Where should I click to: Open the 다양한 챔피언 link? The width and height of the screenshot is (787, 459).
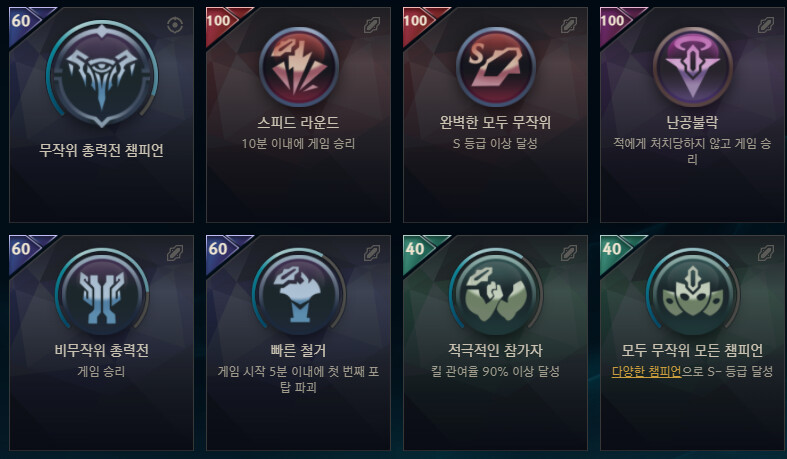(646, 372)
